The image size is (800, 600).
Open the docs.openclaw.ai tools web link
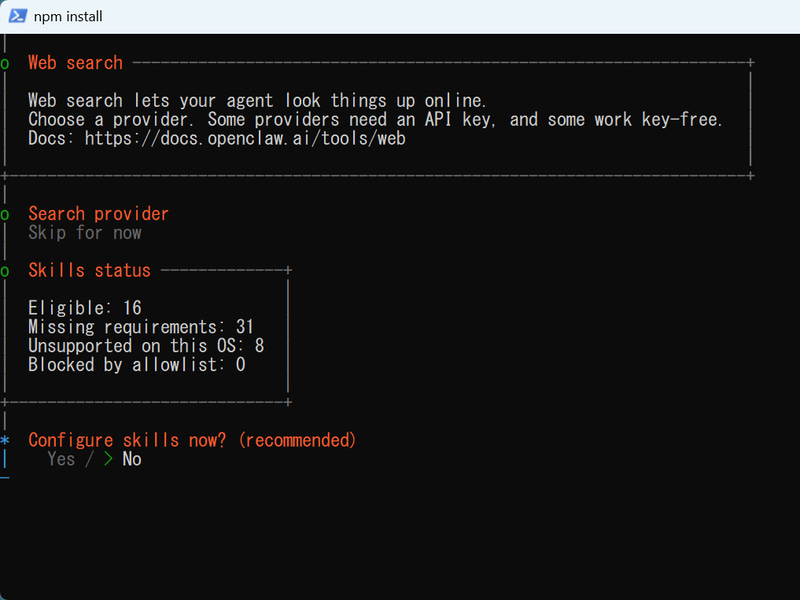tap(245, 138)
